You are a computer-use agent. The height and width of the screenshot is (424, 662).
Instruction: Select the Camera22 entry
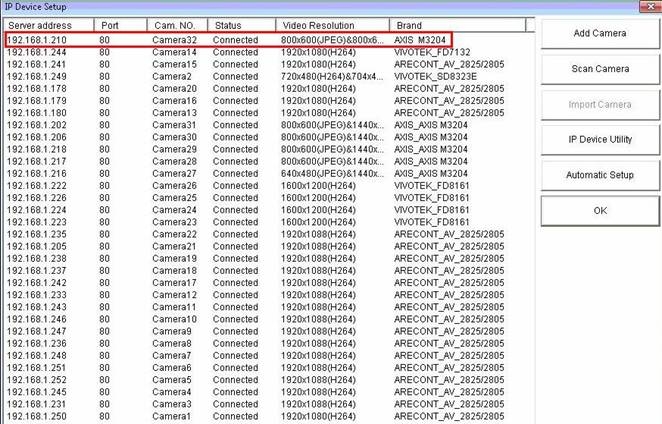pos(174,234)
